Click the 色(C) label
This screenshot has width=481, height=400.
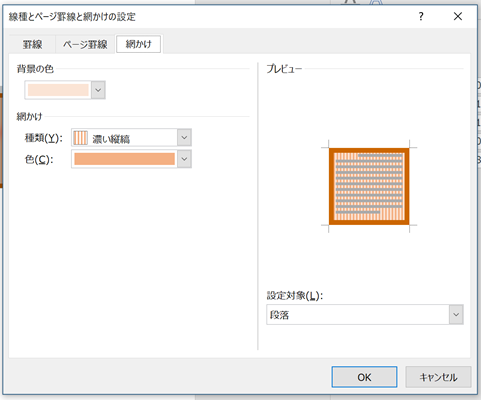tap(39, 159)
